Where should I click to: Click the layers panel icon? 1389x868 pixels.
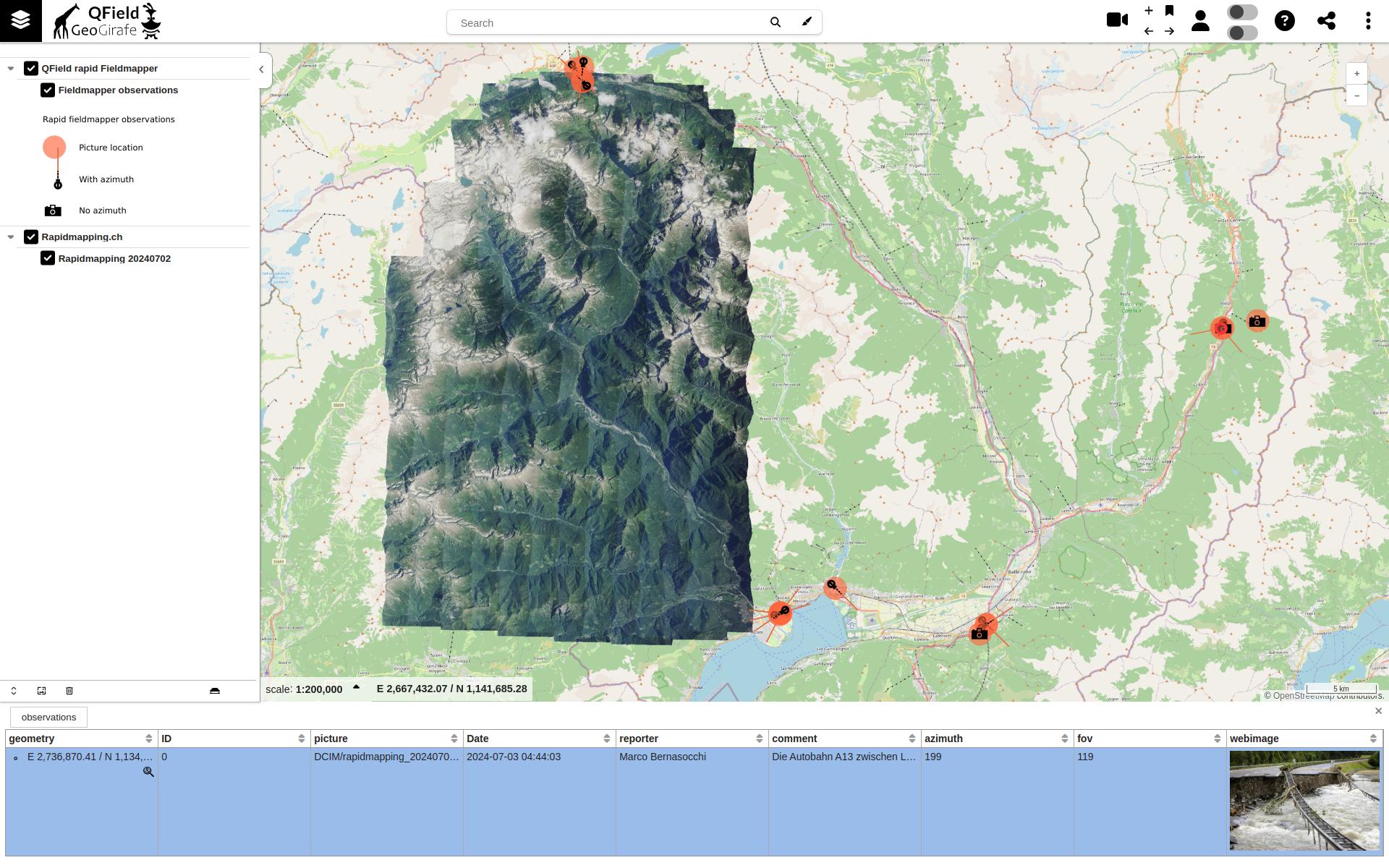(x=20, y=20)
